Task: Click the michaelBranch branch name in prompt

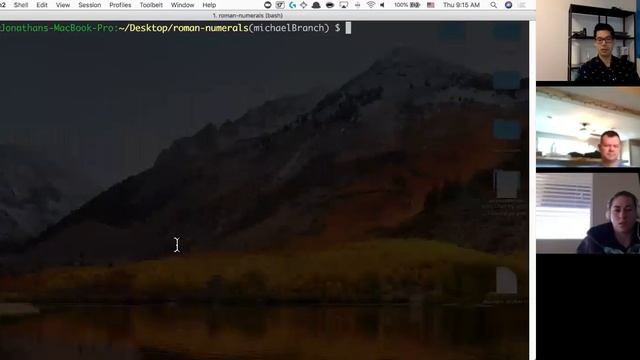Action: click(x=289, y=28)
